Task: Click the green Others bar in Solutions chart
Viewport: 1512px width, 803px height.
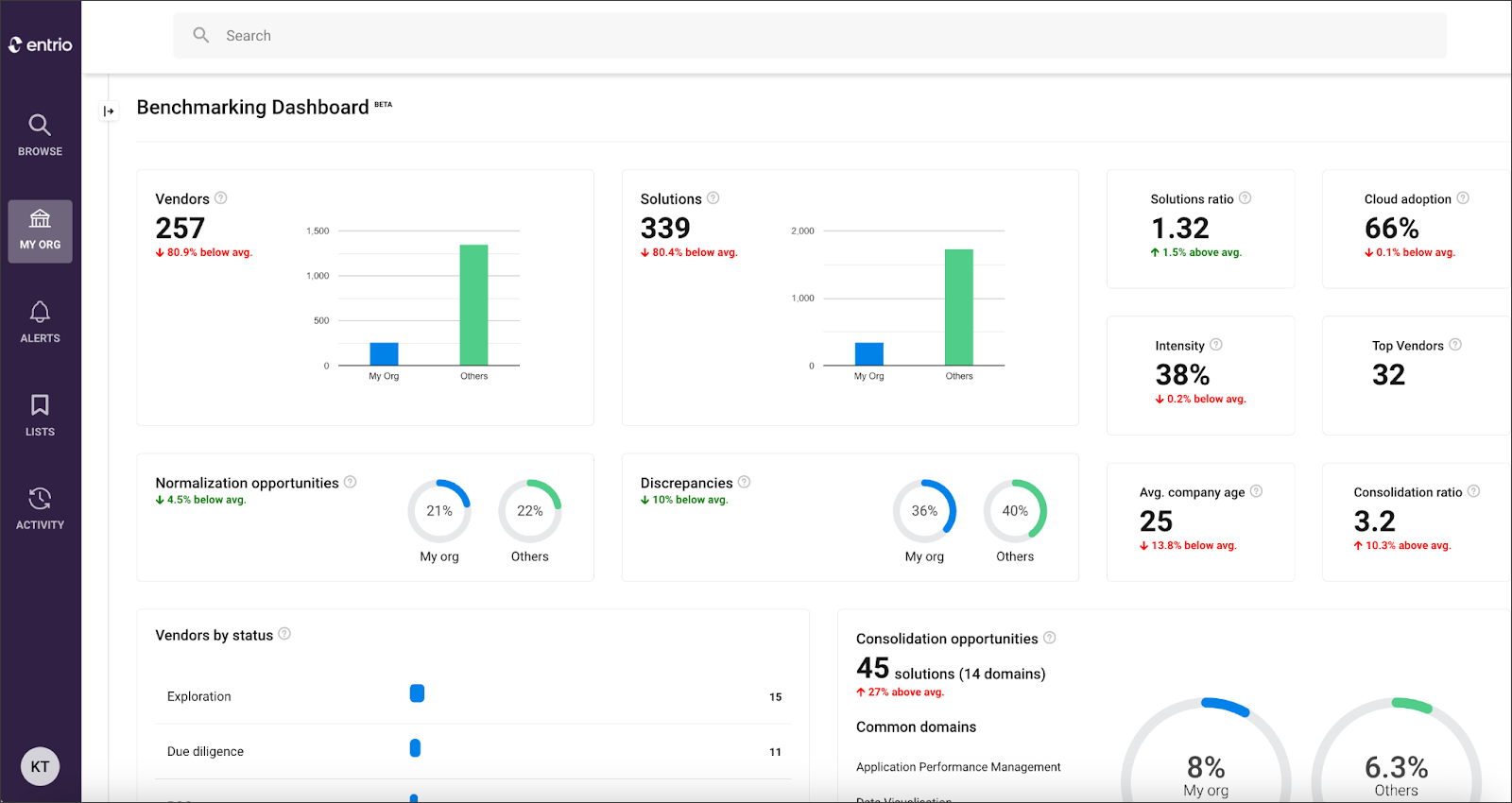Action: tap(959, 307)
